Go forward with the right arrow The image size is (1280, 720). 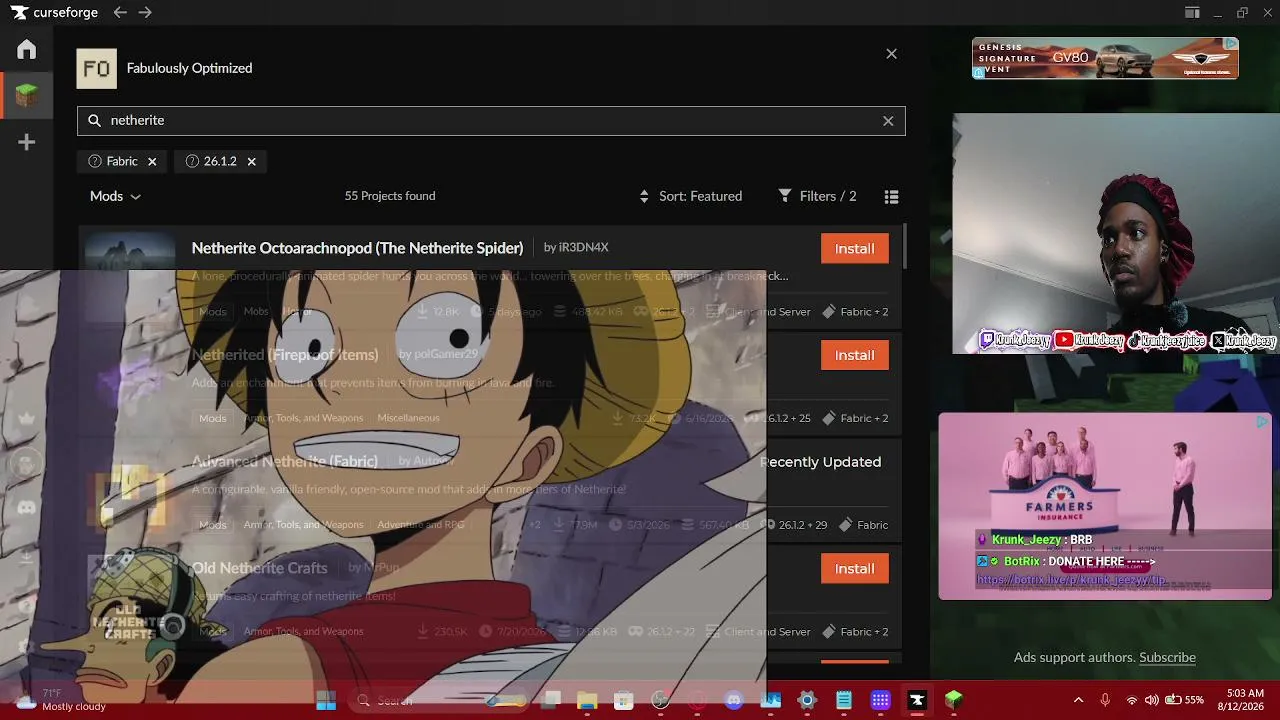coord(145,12)
